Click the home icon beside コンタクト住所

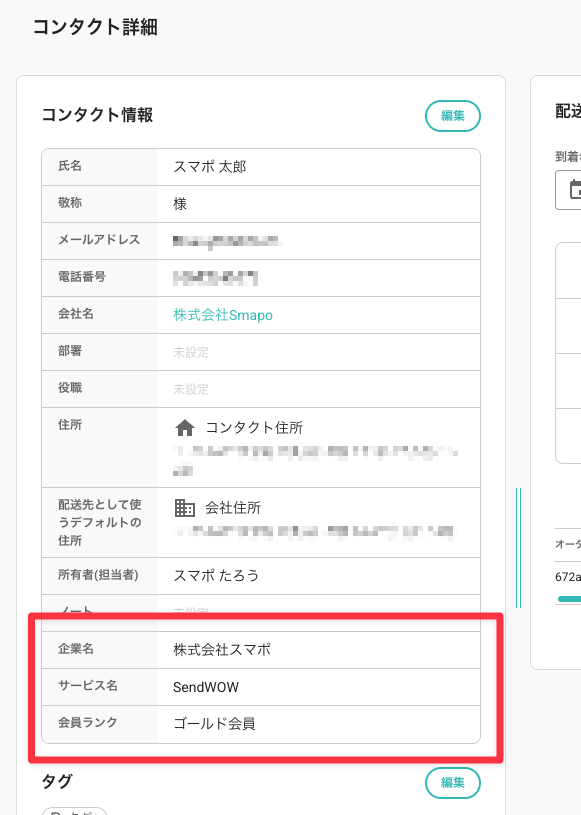click(x=184, y=428)
